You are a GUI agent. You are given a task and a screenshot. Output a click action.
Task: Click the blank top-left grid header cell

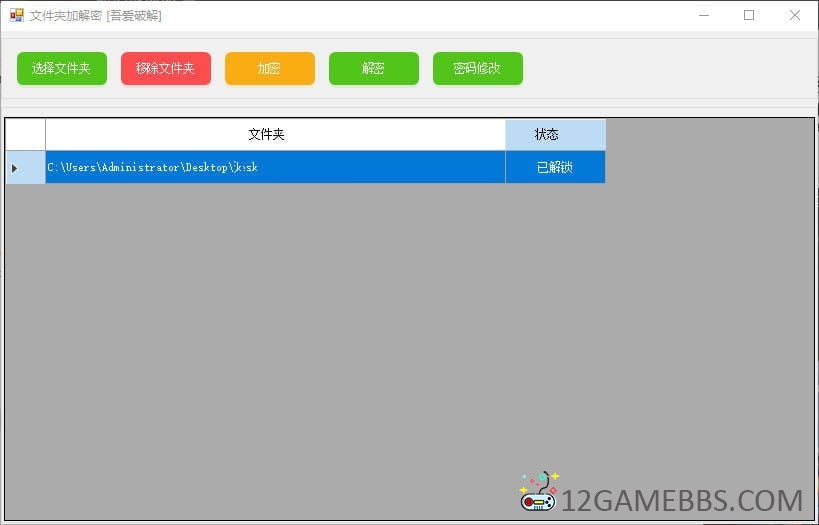tap(25, 134)
